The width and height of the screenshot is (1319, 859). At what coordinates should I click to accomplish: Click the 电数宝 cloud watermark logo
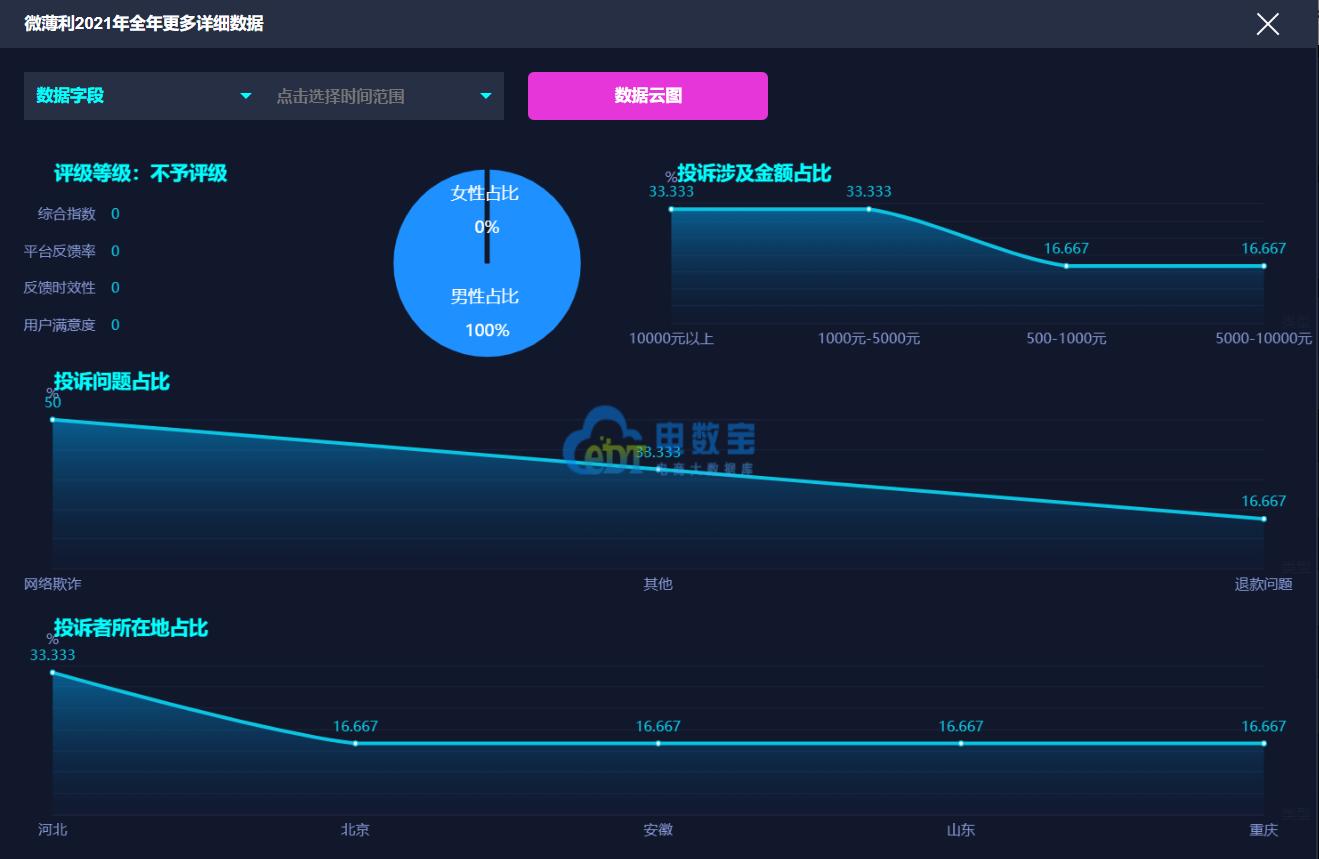pyautogui.click(x=659, y=441)
